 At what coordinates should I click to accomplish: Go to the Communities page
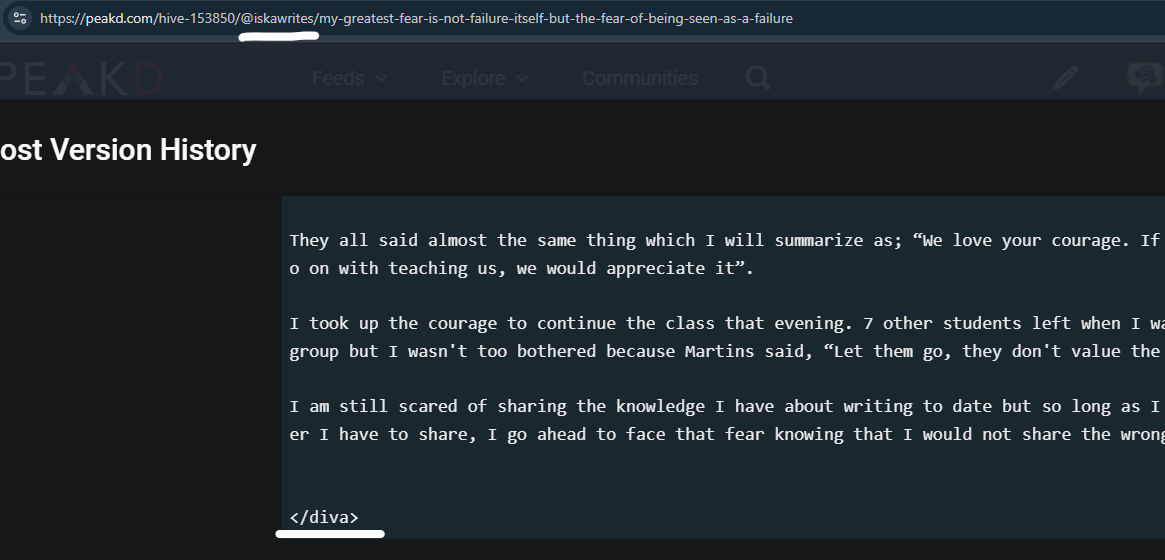click(x=640, y=78)
